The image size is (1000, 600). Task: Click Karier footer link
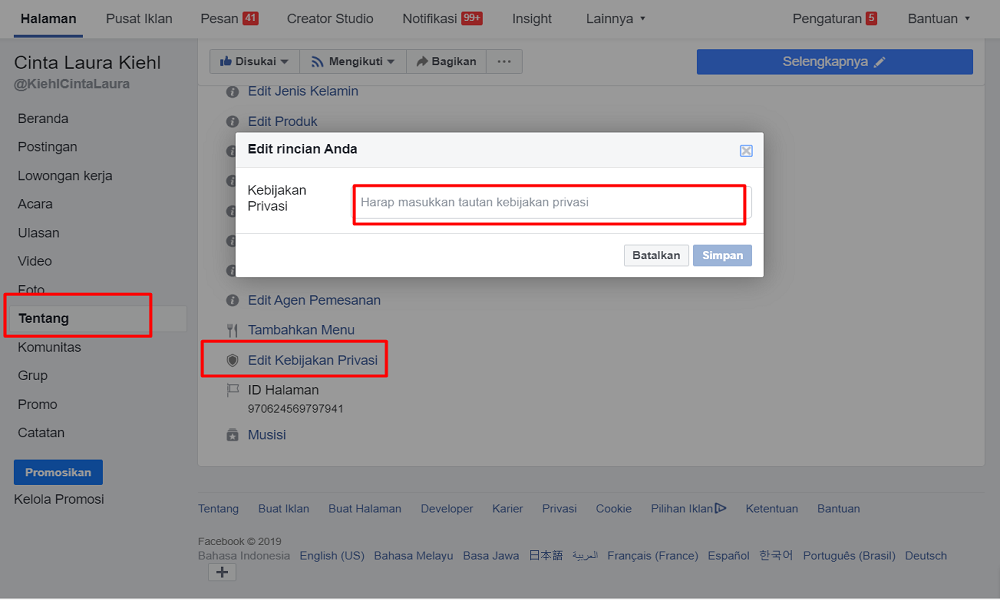click(507, 509)
